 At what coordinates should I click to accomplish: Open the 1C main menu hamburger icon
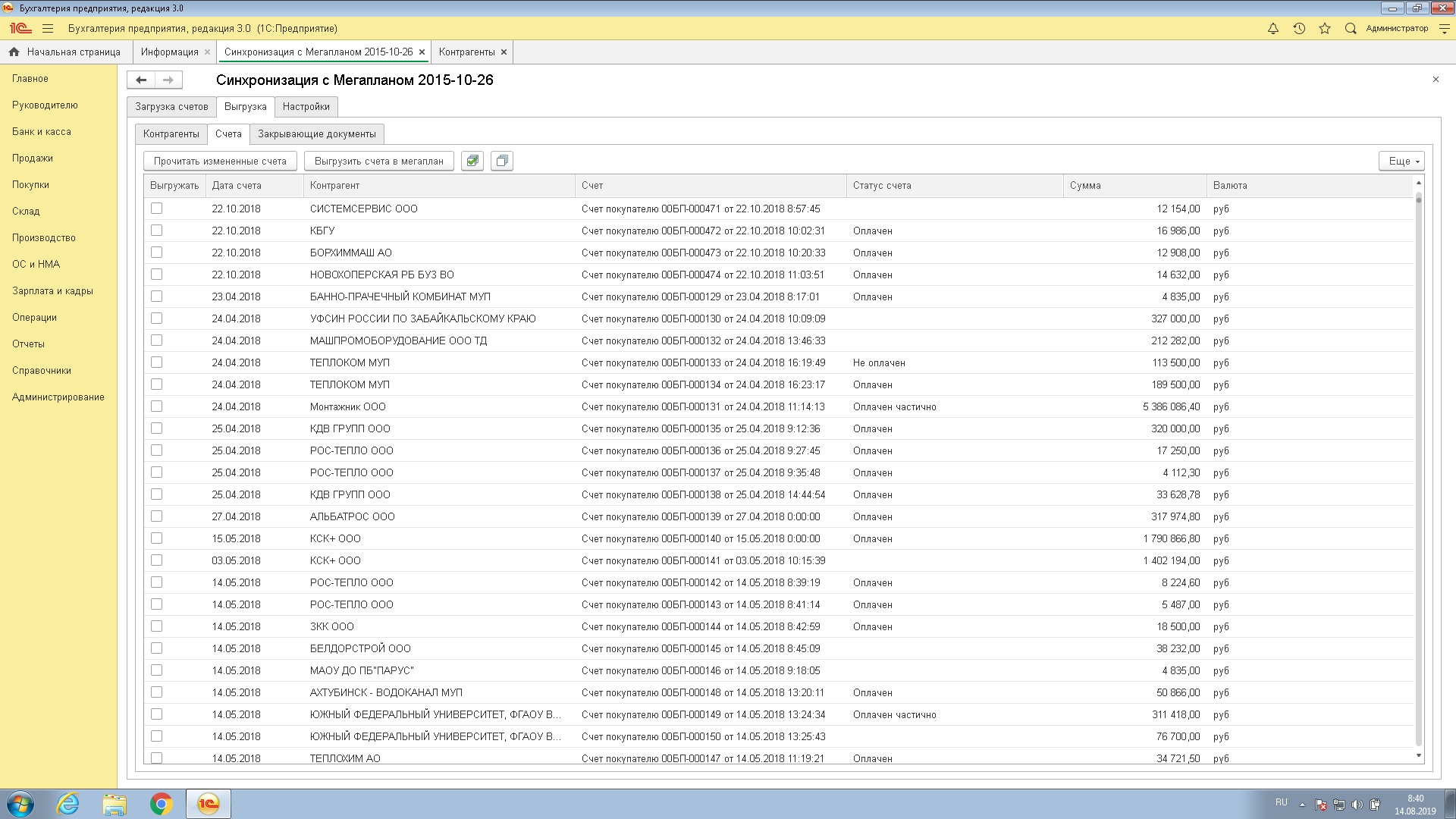coord(48,29)
